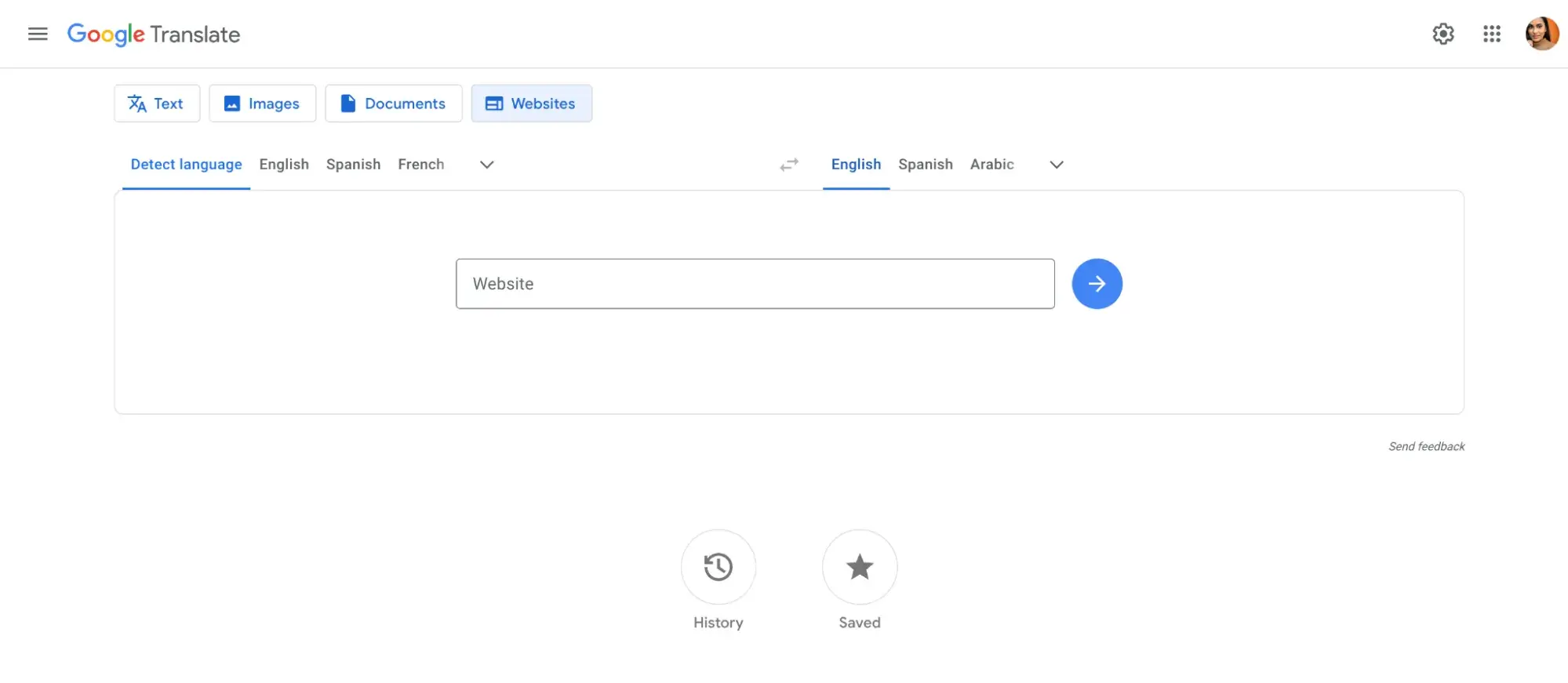Set target language to Spanish
1568x683 pixels.
coord(925,165)
